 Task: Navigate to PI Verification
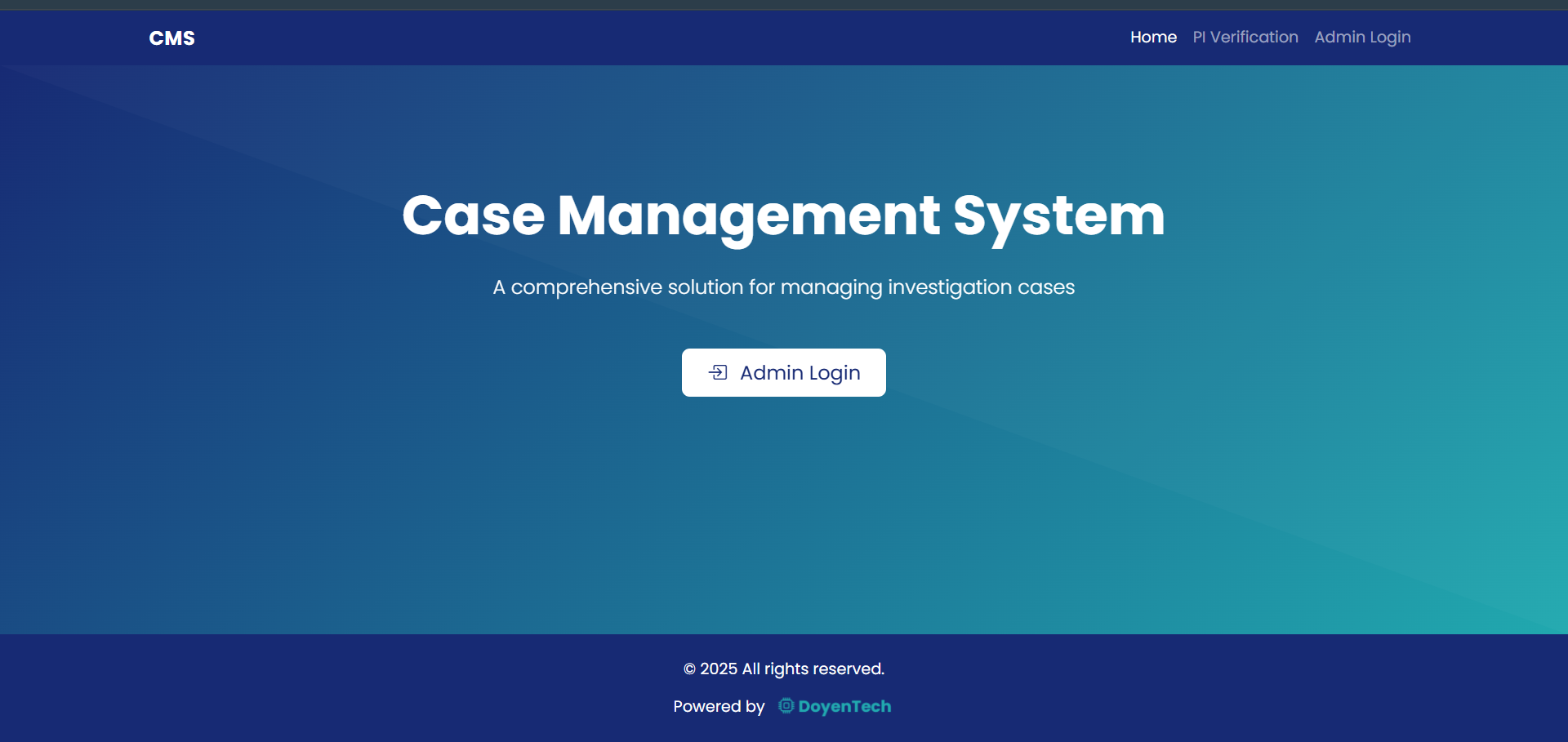(1245, 37)
